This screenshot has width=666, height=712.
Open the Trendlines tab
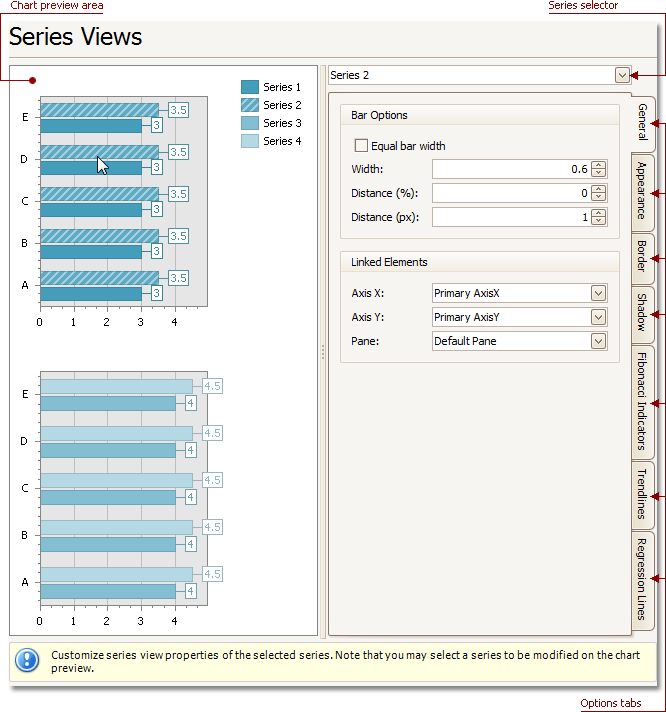click(642, 495)
